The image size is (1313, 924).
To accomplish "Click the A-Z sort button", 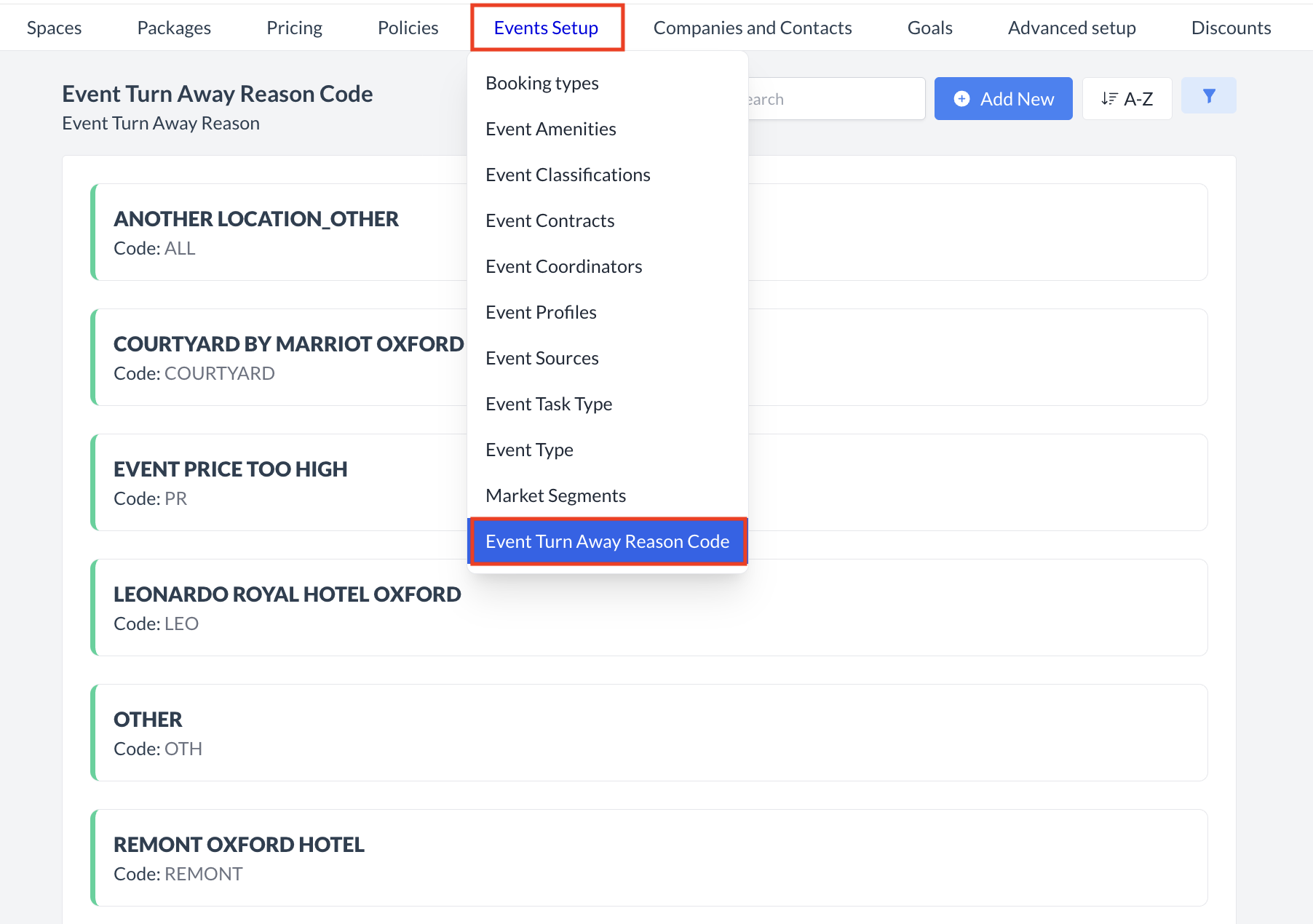I will coord(1127,99).
